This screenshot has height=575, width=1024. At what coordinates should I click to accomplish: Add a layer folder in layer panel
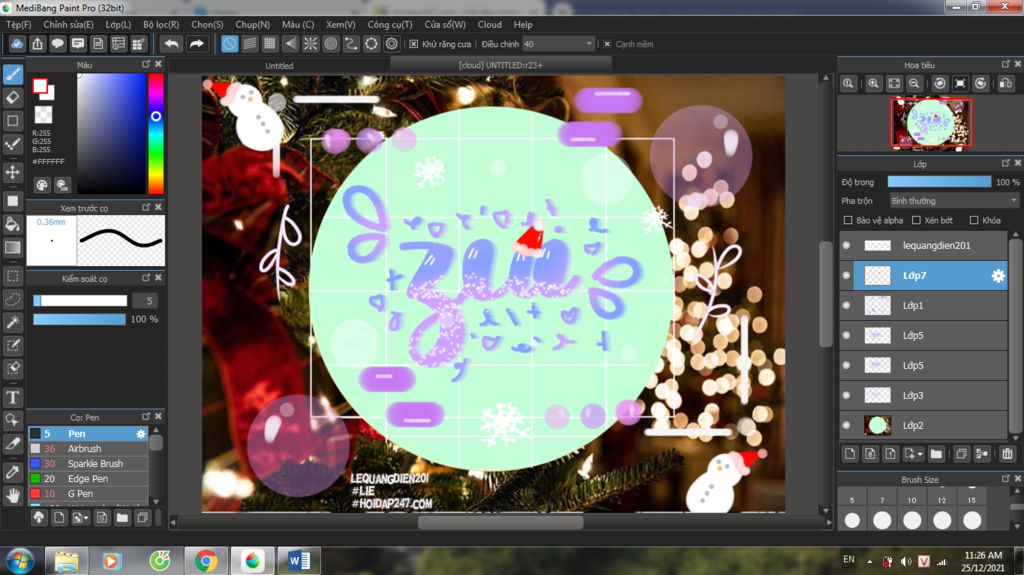[x=936, y=453]
